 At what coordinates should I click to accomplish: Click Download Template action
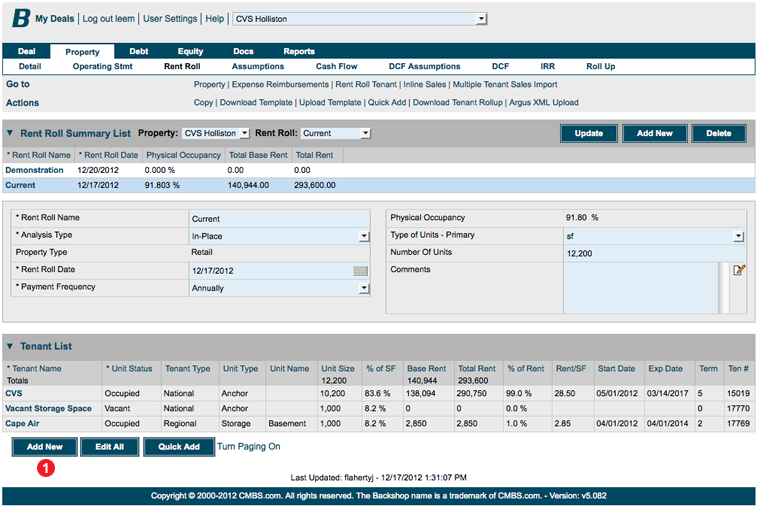(x=256, y=102)
